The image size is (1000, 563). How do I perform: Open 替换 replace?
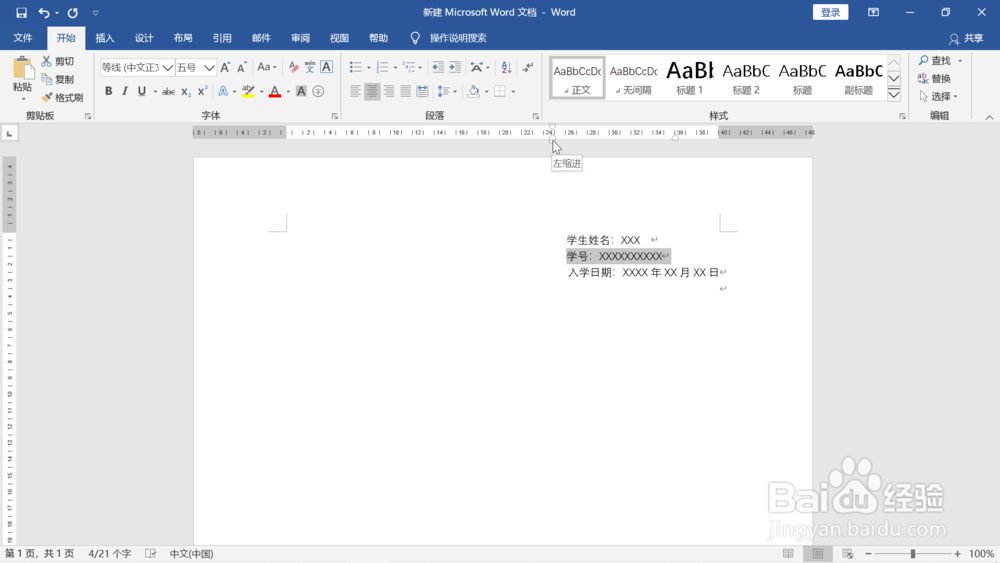[x=936, y=78]
